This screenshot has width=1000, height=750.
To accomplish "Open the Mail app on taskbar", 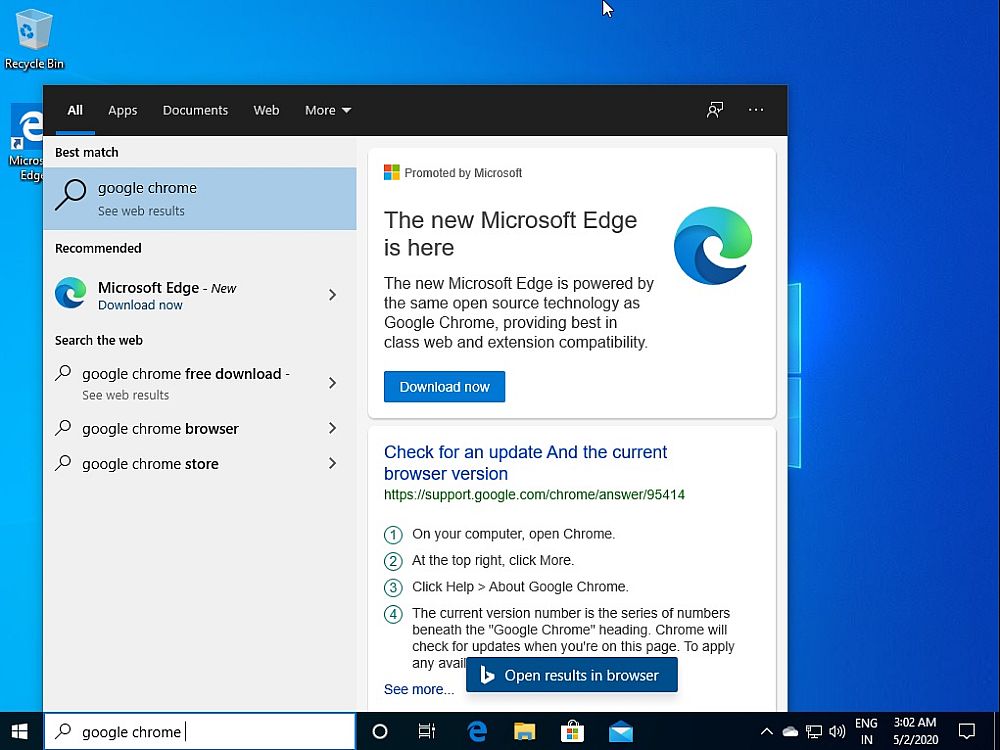I will tap(620, 731).
